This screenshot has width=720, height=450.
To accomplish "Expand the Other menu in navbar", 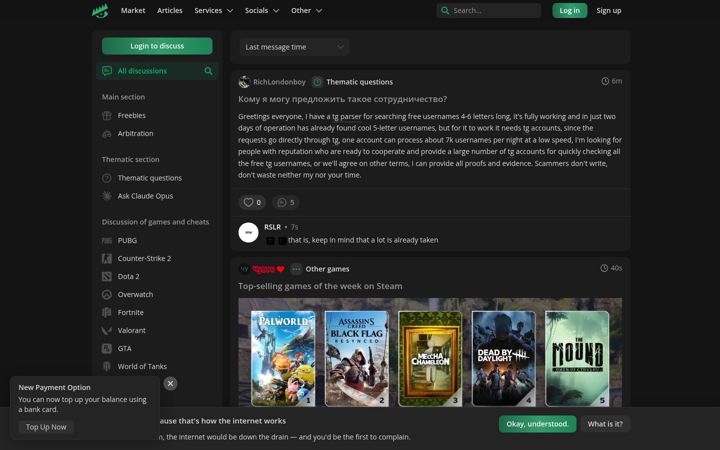I will click(306, 11).
